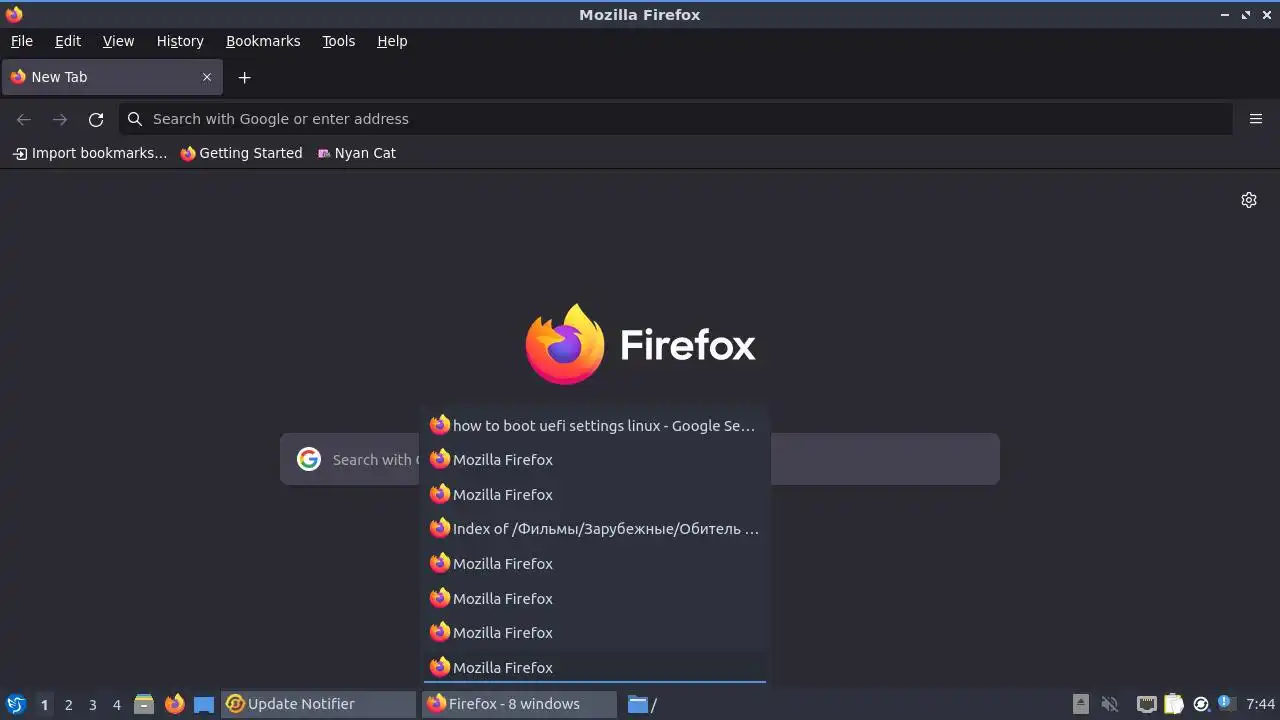Open the History menu
1280x720 pixels.
click(x=180, y=41)
